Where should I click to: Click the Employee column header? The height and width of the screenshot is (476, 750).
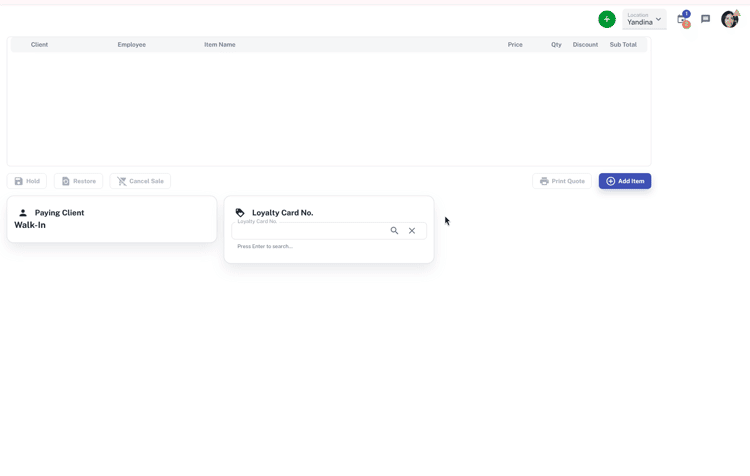pyautogui.click(x=131, y=45)
